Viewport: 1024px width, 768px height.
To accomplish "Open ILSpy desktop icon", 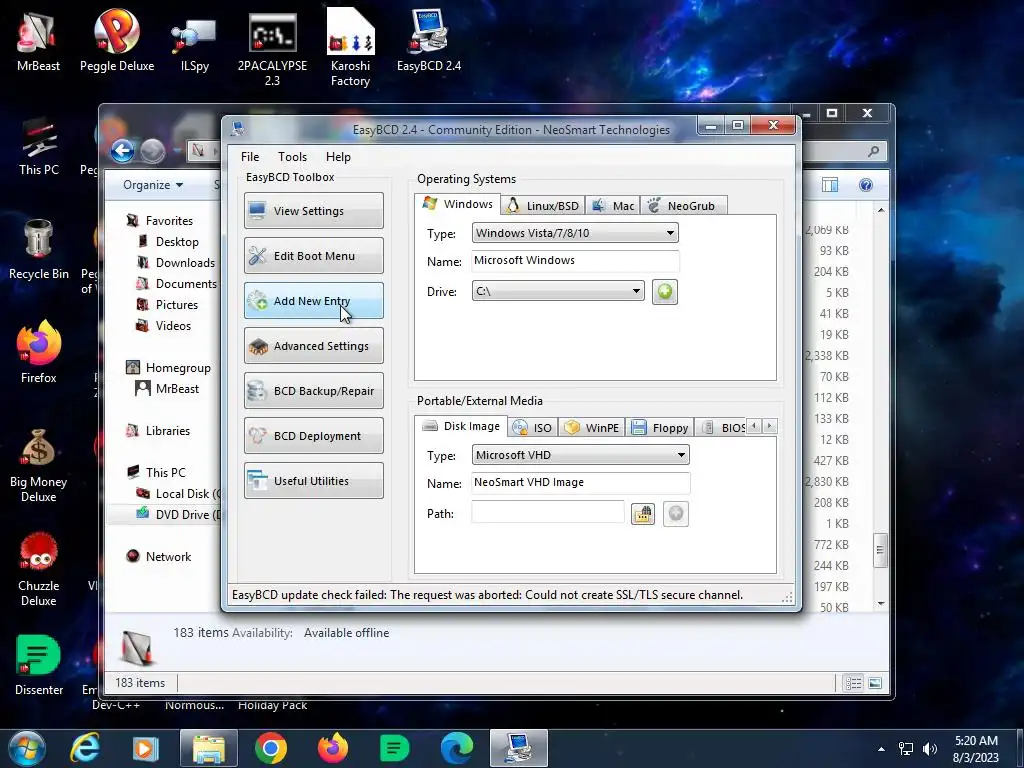I will (195, 44).
